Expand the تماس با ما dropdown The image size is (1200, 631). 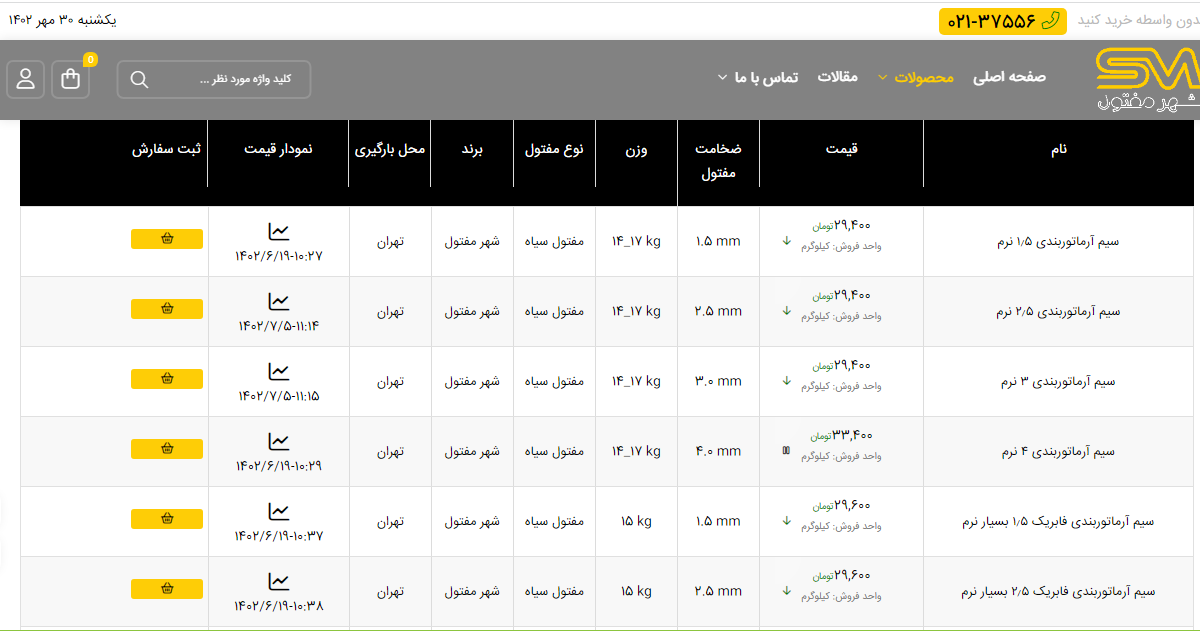click(758, 78)
